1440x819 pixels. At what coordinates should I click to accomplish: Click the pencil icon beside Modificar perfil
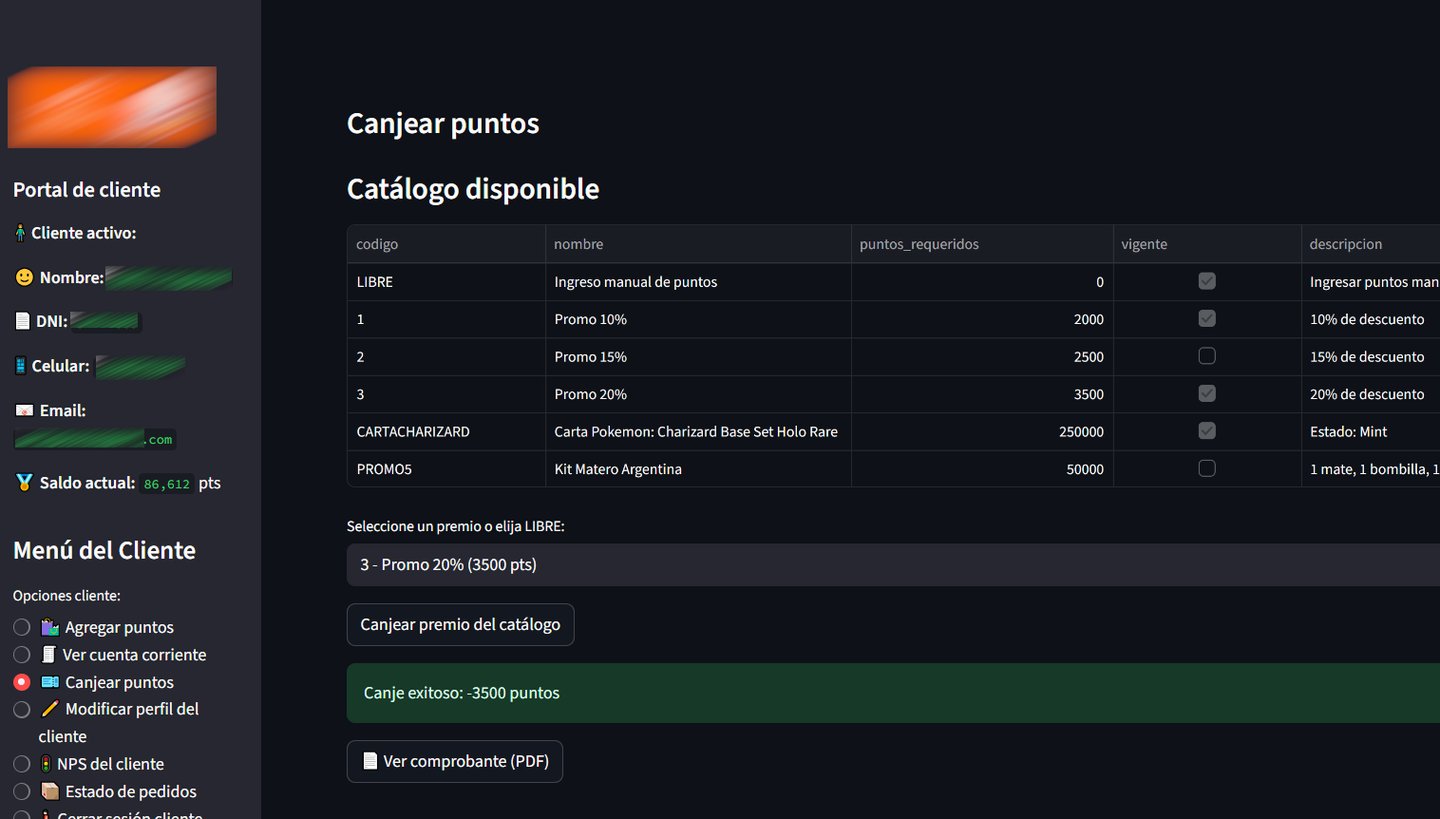[50, 709]
